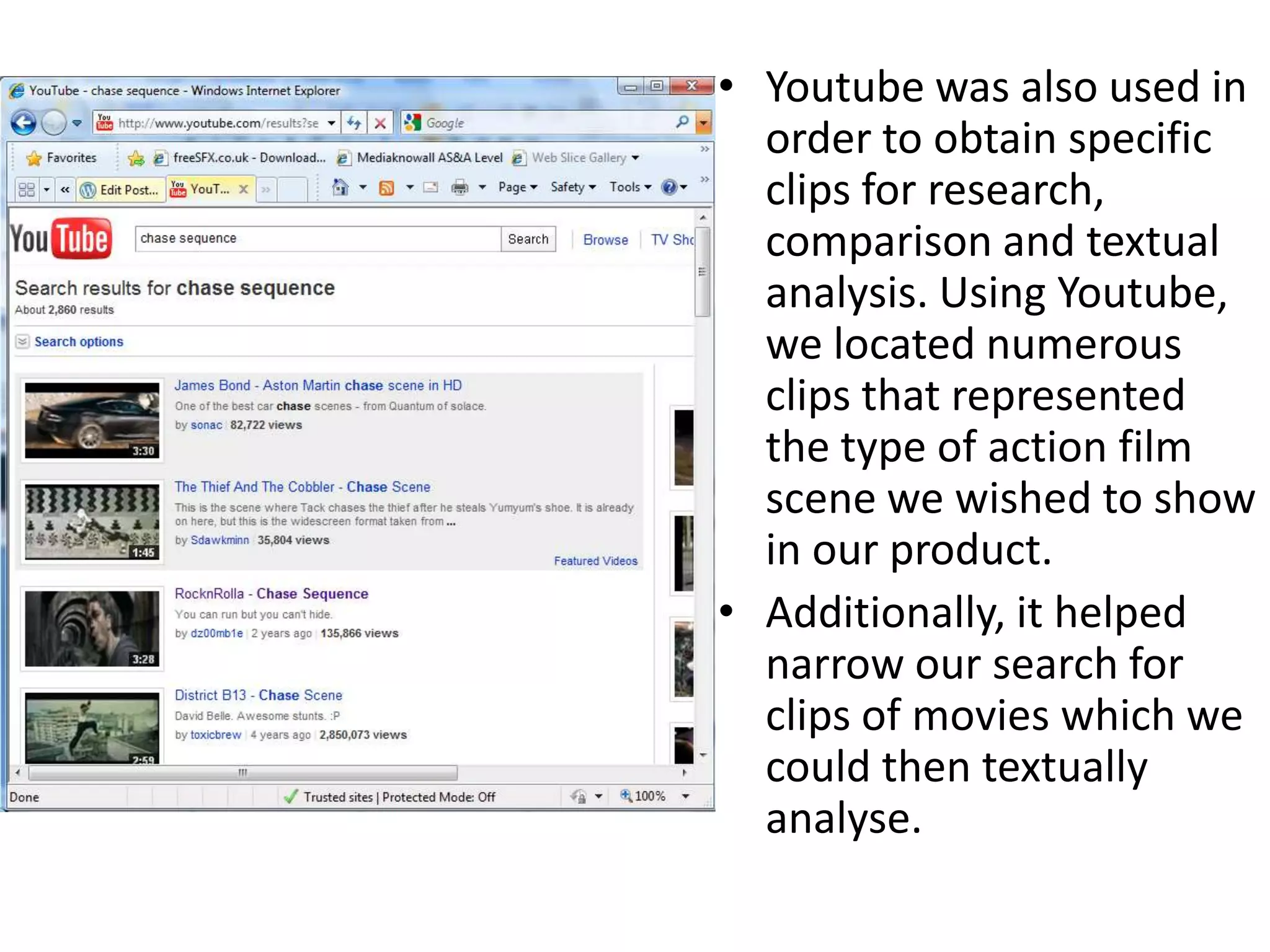
Task: Expand the zoom level dropdown arrow
Action: point(686,796)
